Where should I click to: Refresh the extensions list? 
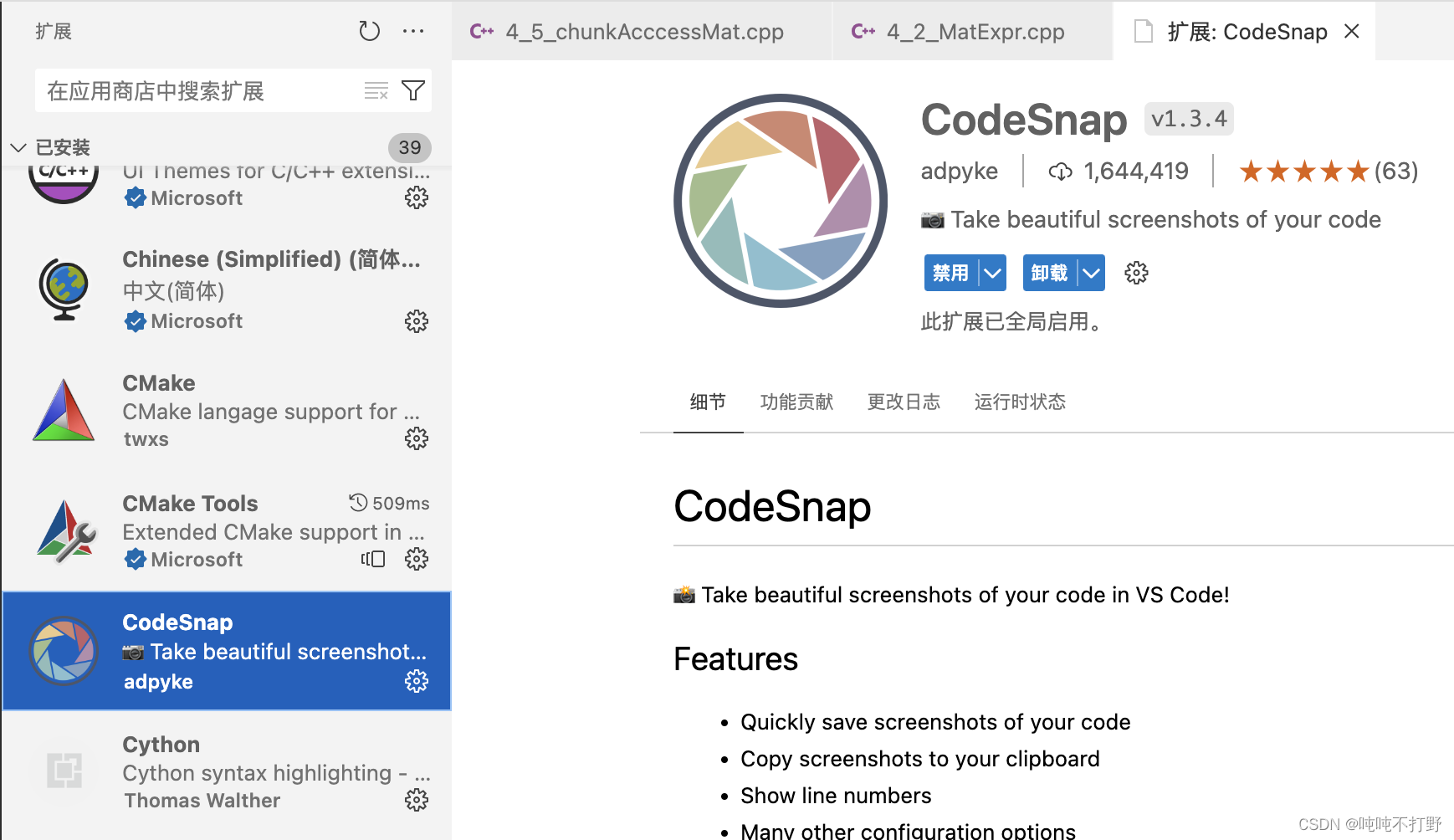click(369, 32)
